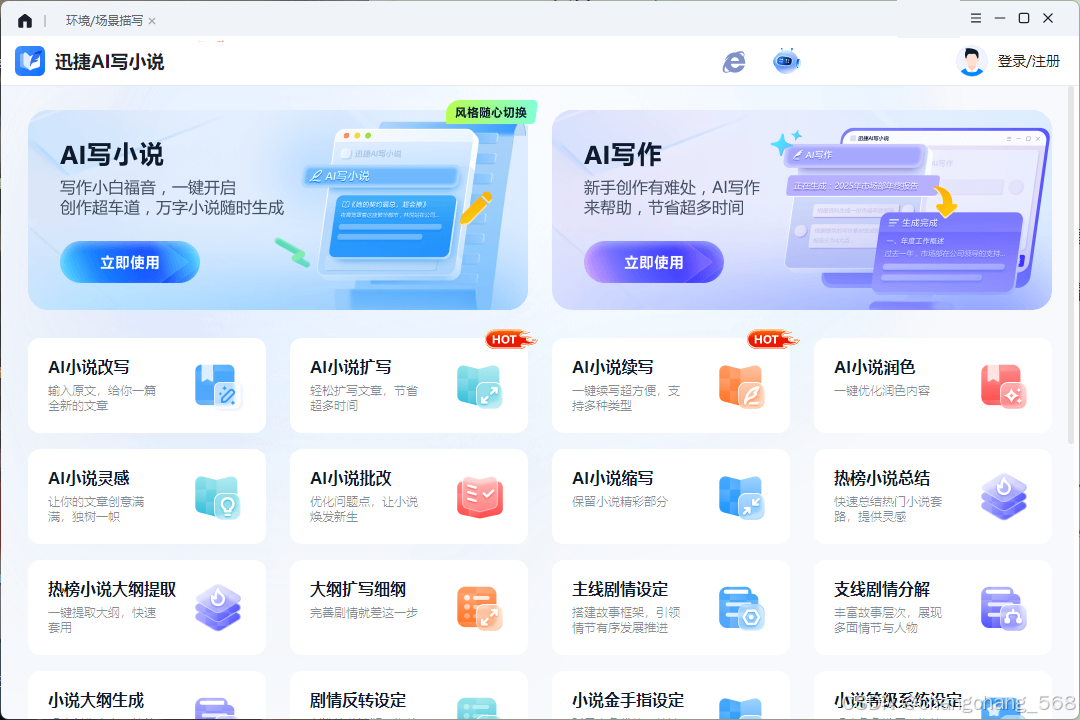
Task: Open AI小说改写 card title
Action: [x=89, y=367]
